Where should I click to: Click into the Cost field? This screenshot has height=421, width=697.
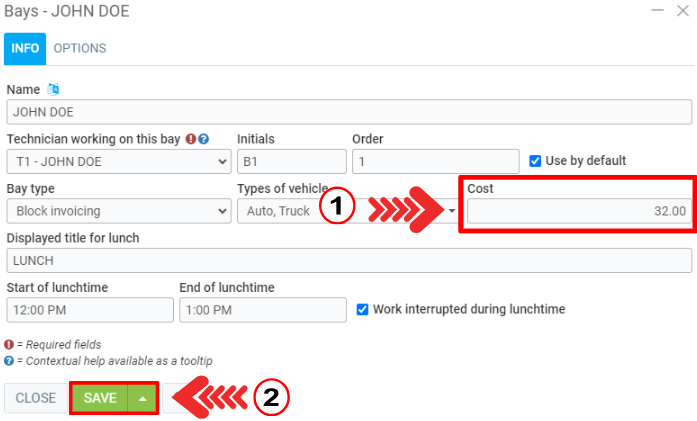(x=578, y=211)
